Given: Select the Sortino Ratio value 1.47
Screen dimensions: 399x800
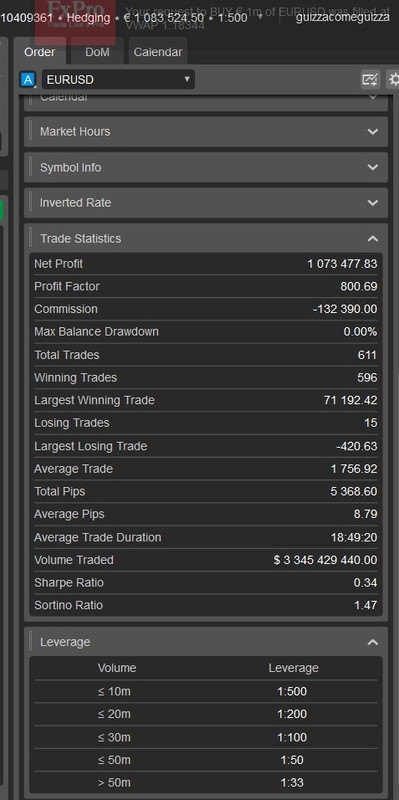Looking at the screenshot, I should (365, 605).
